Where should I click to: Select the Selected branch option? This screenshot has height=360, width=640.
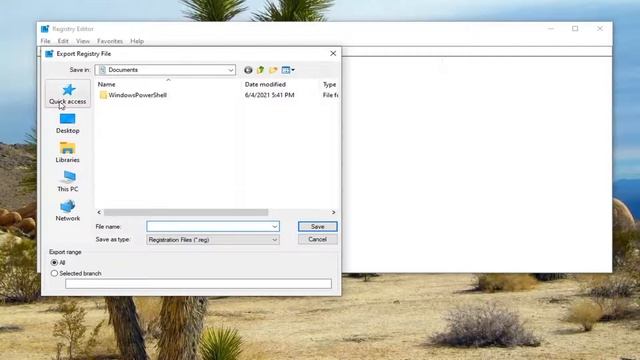pos(54,273)
